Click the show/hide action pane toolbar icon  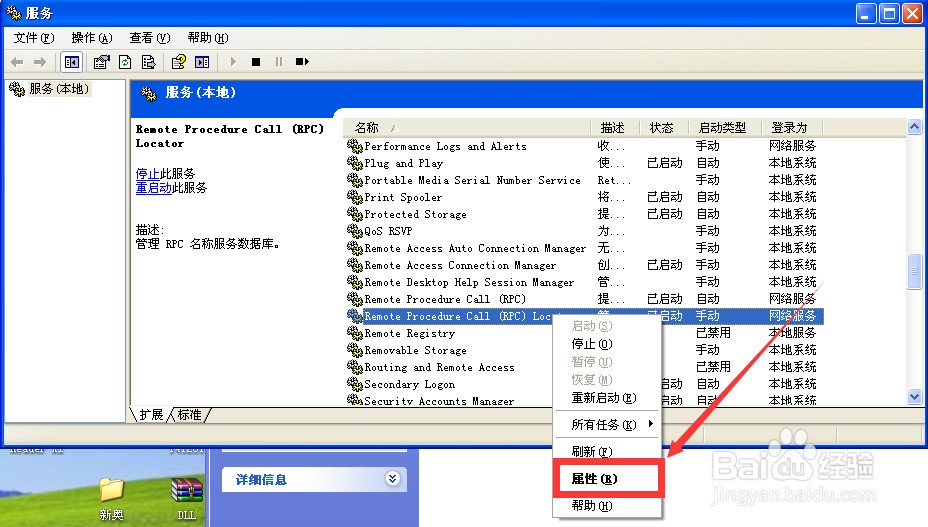tap(202, 62)
